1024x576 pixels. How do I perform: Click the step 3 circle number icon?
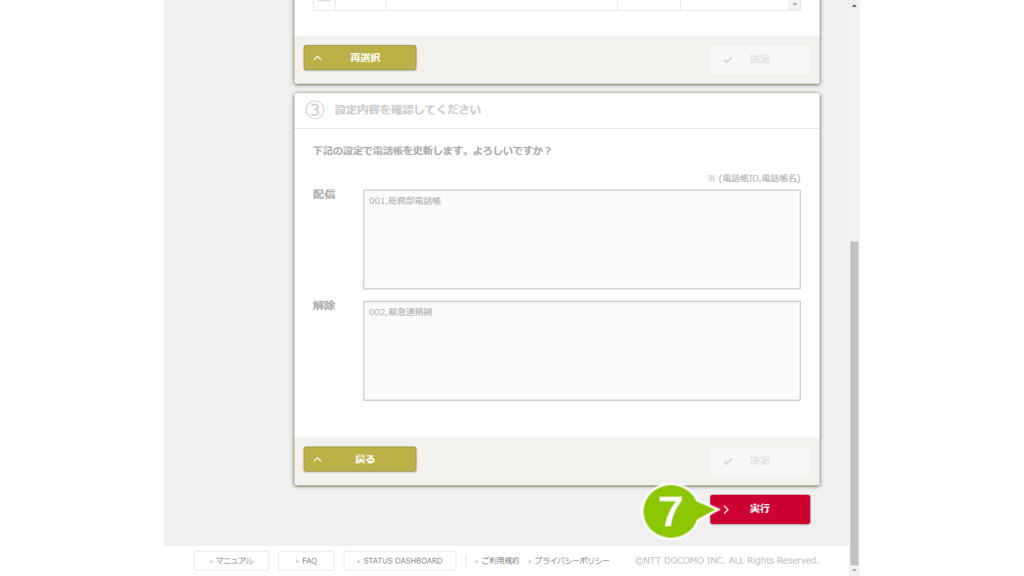coord(315,110)
